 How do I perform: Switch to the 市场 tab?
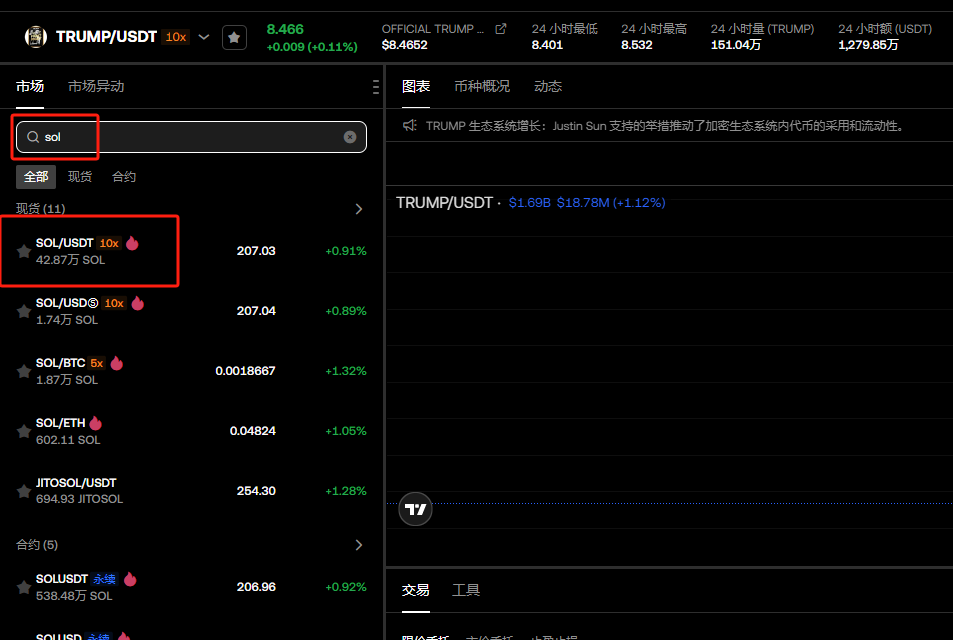point(30,86)
